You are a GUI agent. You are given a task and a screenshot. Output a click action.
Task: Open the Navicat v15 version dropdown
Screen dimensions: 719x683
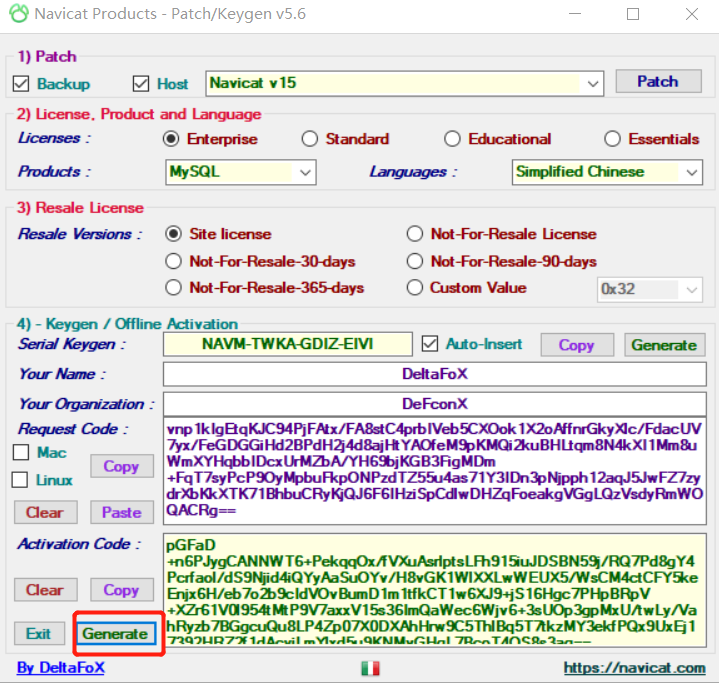(x=404, y=83)
